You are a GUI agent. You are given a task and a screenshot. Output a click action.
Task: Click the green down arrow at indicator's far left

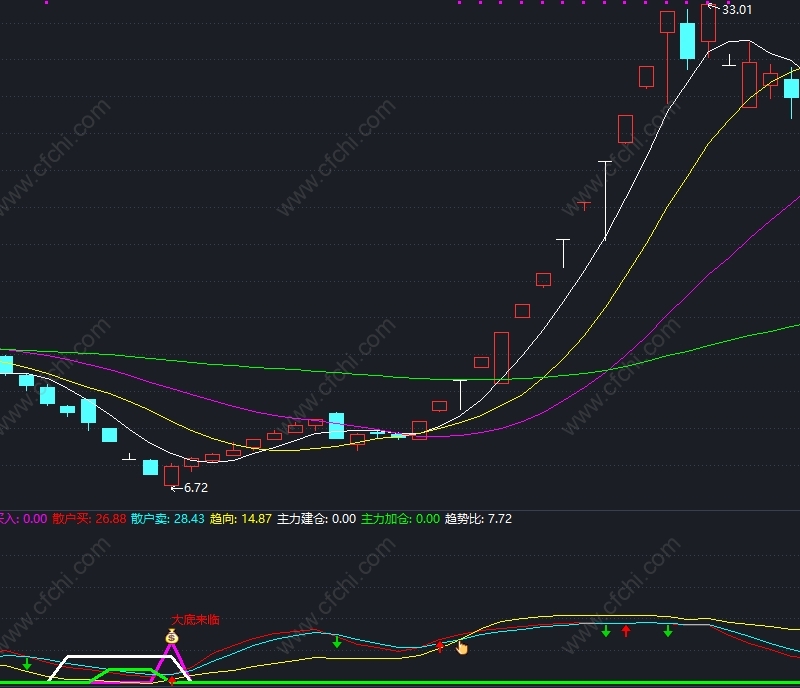click(x=27, y=665)
